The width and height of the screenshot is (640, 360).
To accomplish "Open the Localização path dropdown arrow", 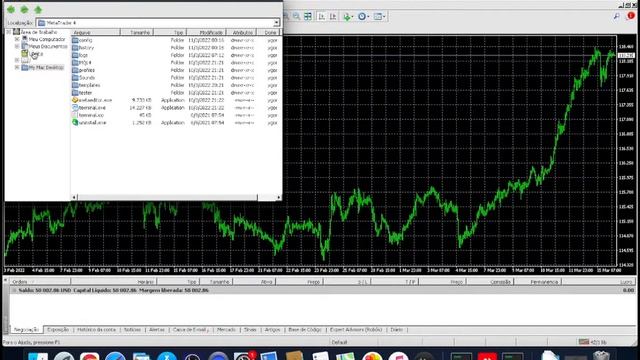I will [276, 23].
